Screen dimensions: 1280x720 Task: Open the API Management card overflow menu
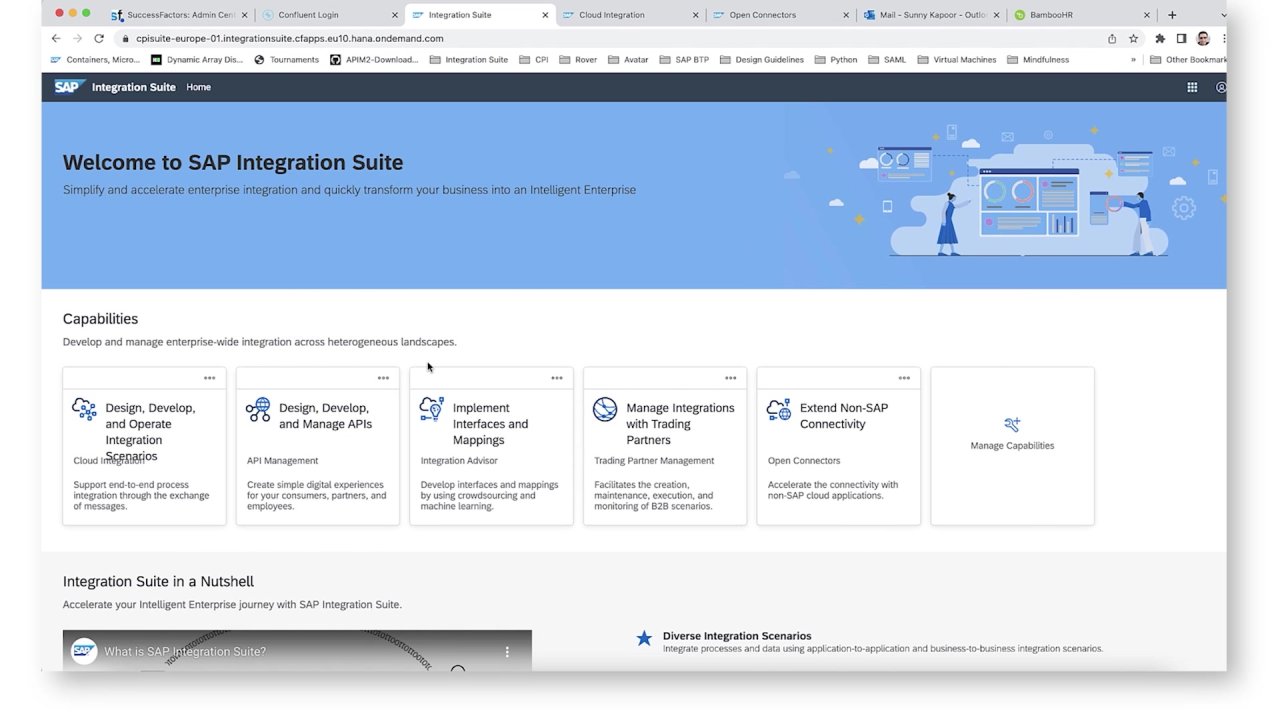[383, 378]
